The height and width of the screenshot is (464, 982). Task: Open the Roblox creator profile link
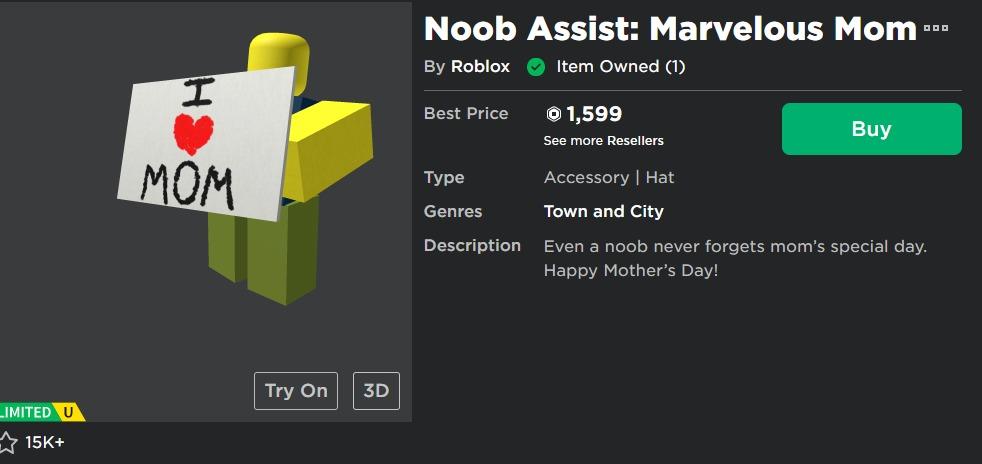click(480, 67)
